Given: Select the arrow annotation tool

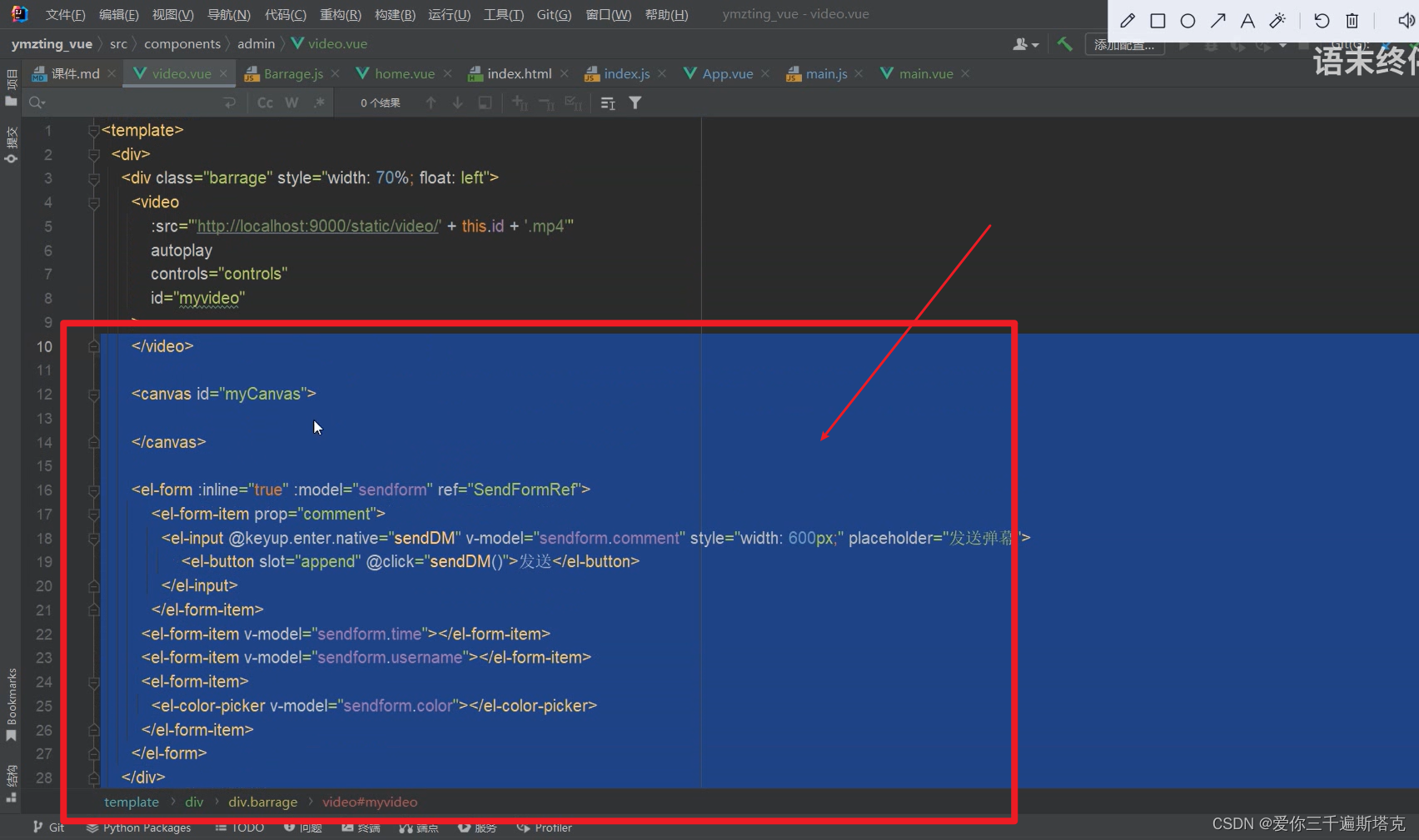Looking at the screenshot, I should click(x=1217, y=21).
